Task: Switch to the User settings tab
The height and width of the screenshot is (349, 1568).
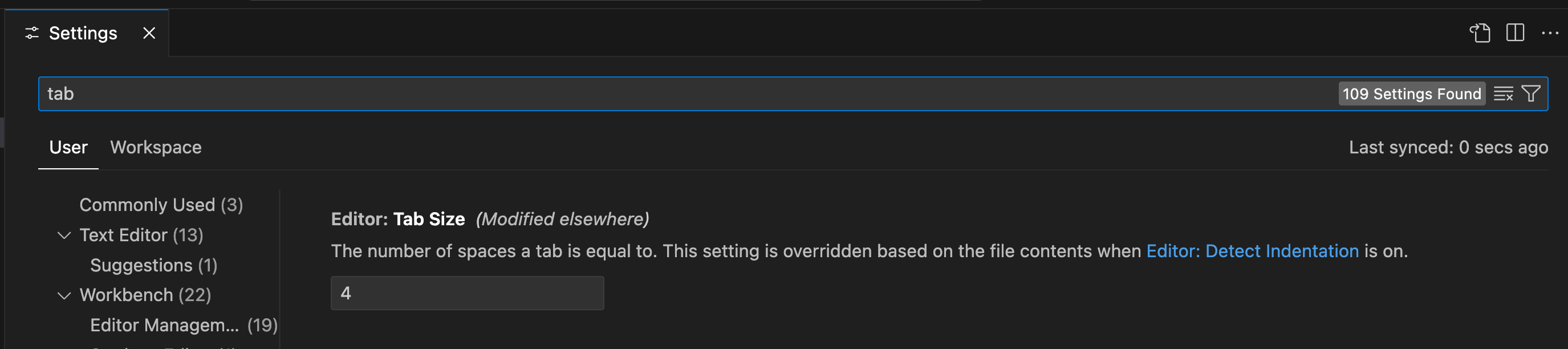Action: click(68, 147)
